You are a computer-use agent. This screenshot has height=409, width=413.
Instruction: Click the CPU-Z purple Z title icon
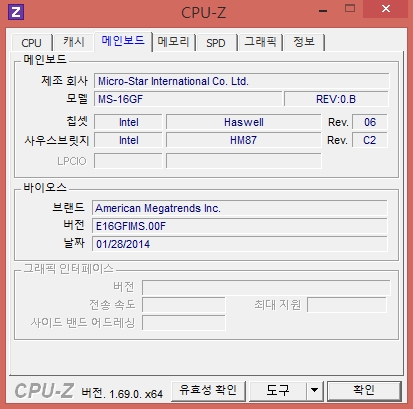[16, 12]
